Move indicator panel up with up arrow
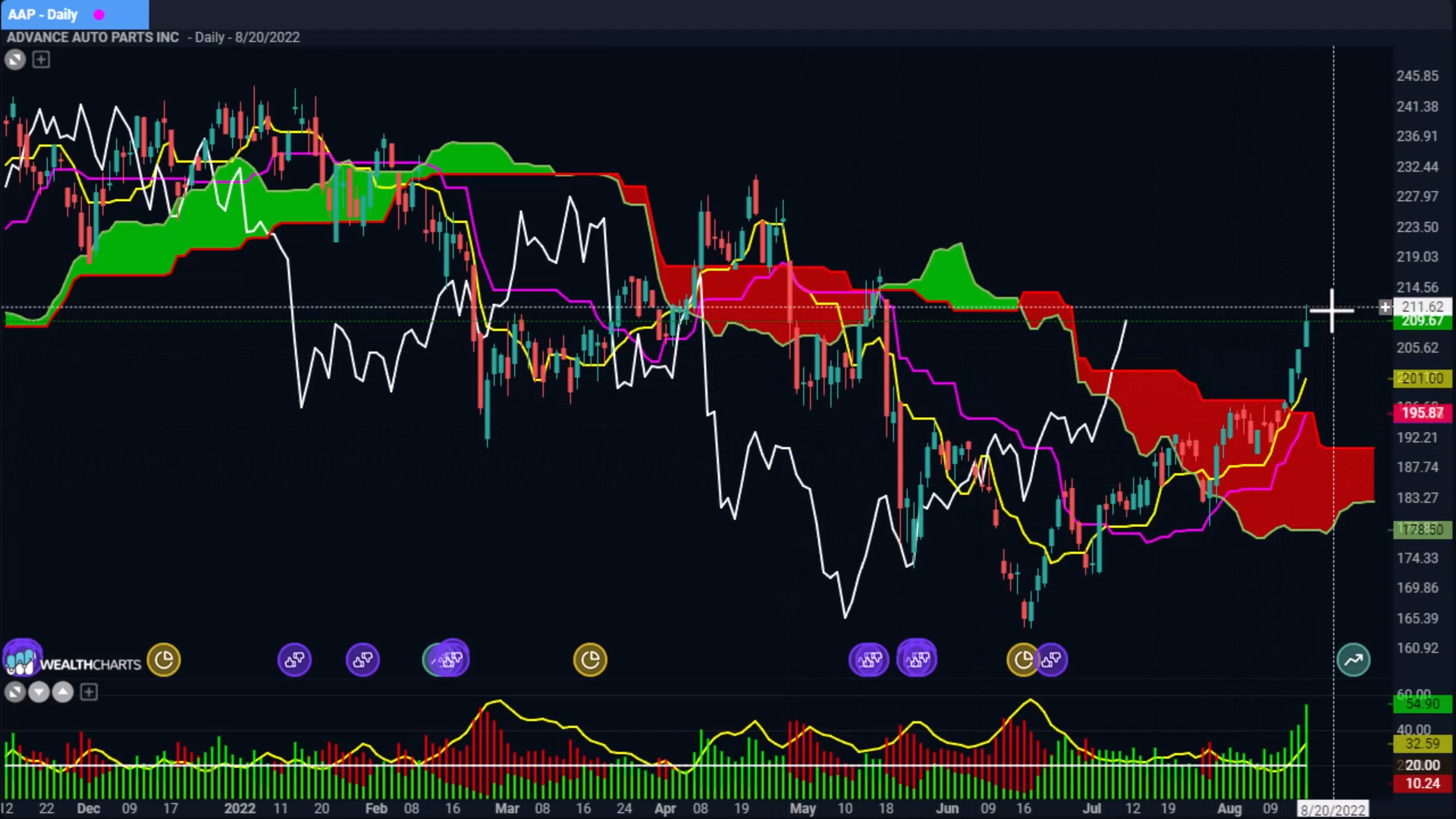 [x=63, y=692]
